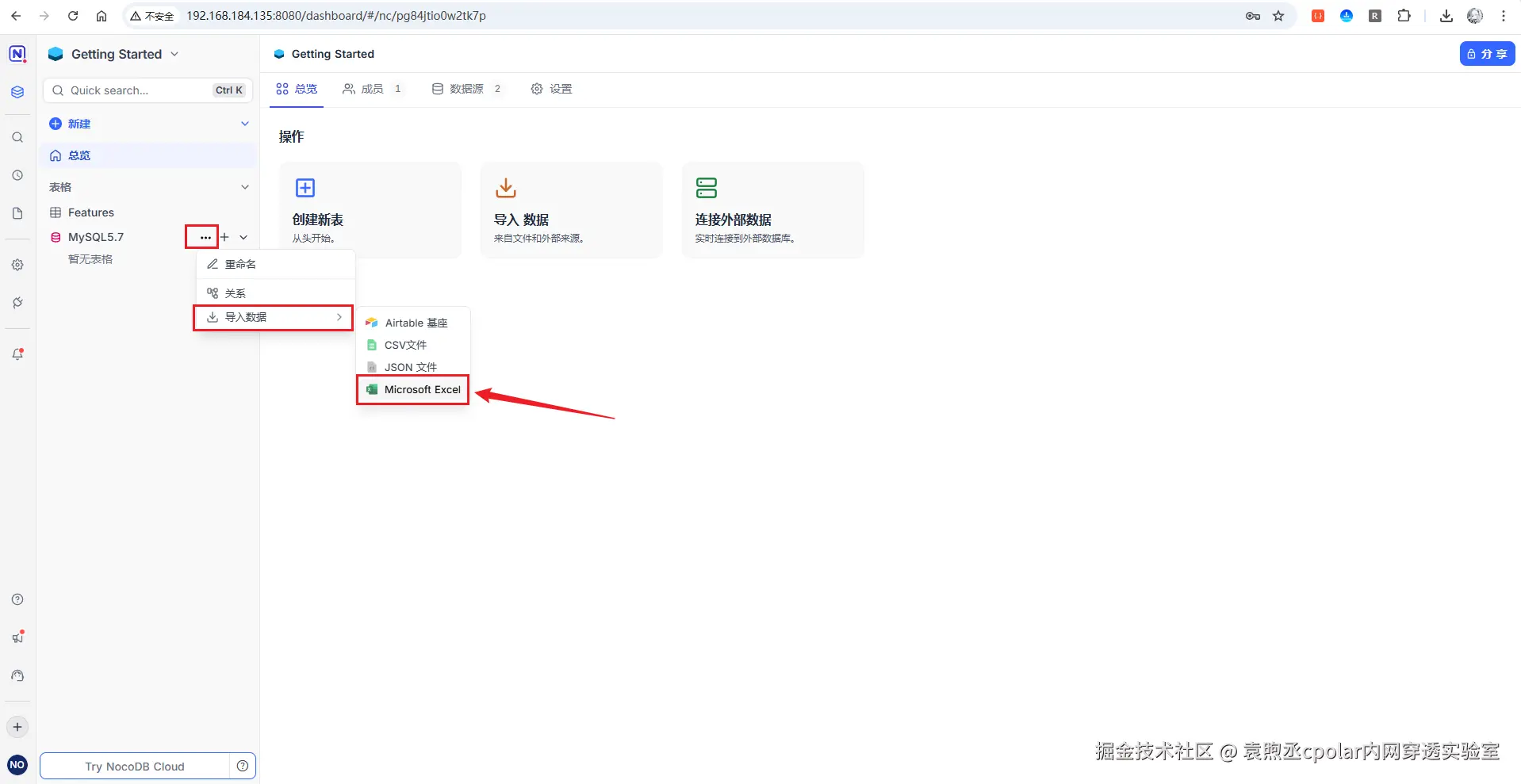Click the Getting Started breadcrumb title

pos(333,54)
